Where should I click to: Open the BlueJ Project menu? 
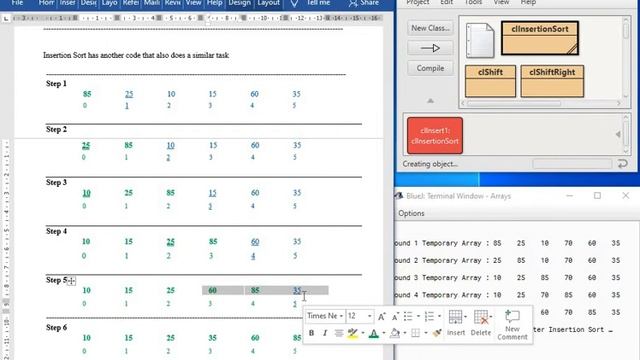click(x=418, y=2)
